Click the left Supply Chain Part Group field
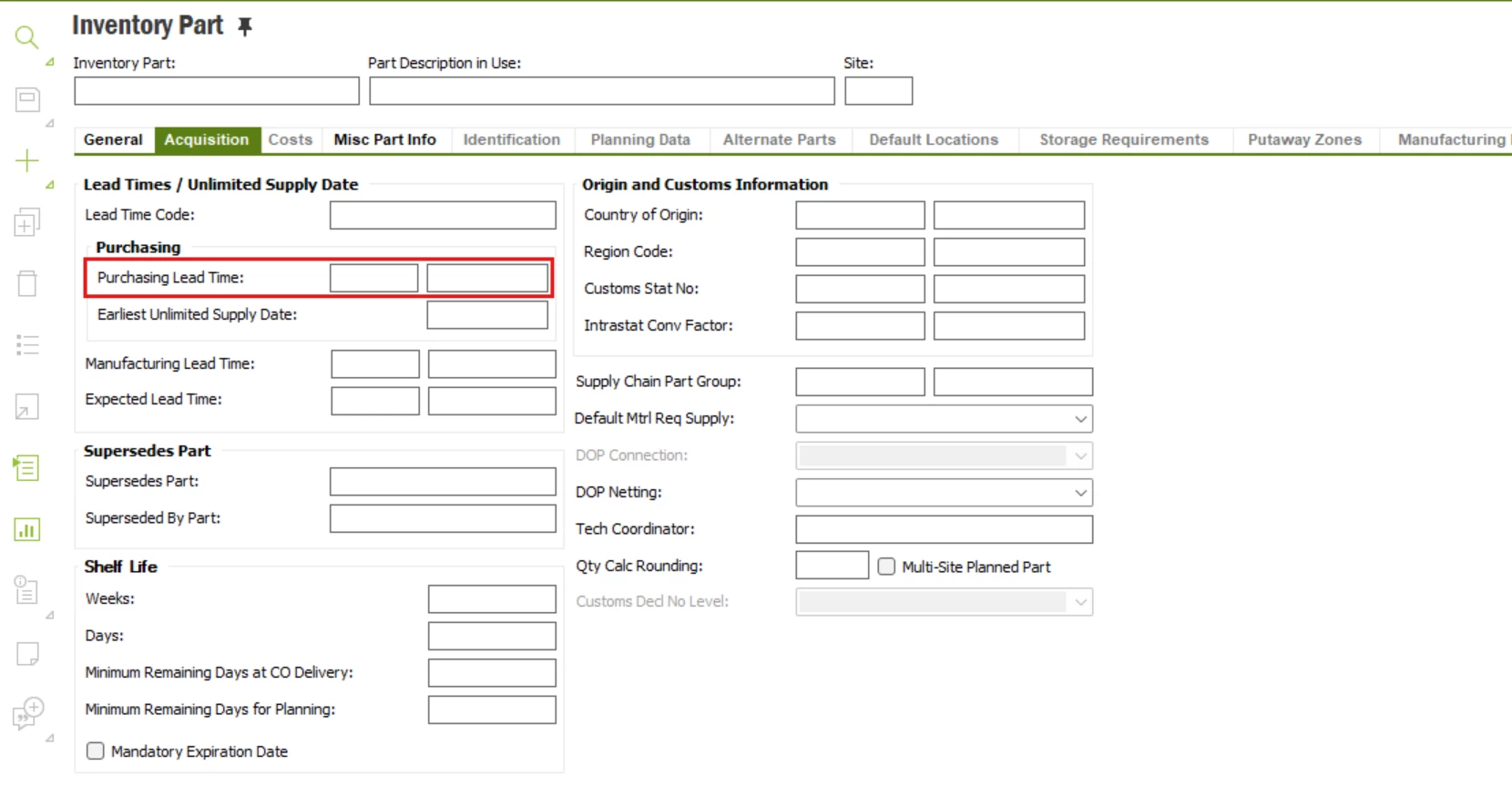1512x787 pixels. click(x=861, y=382)
